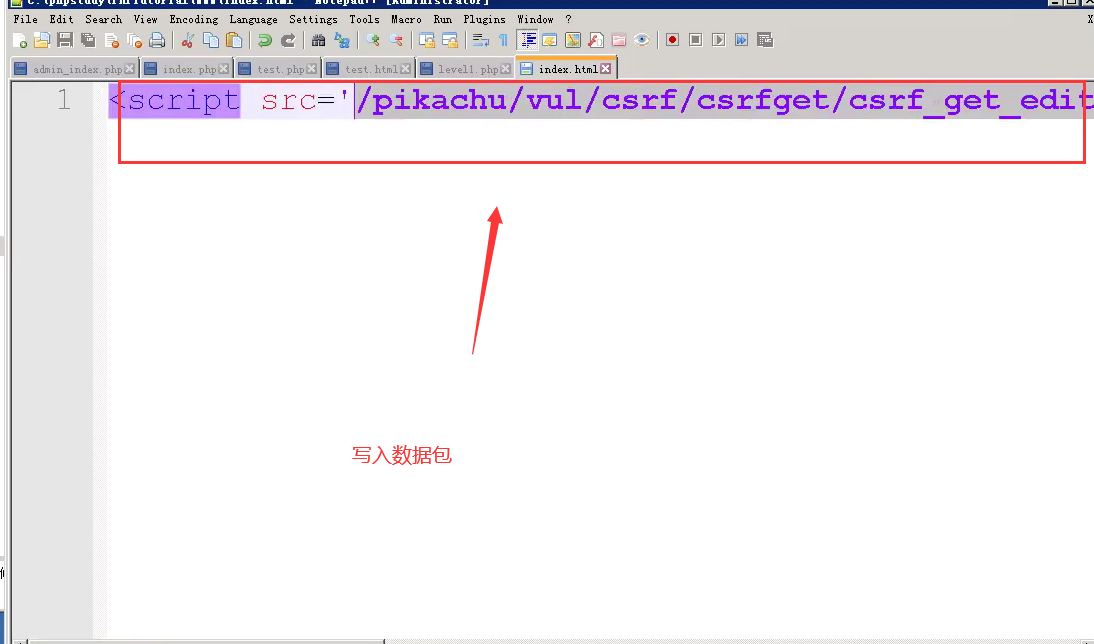Copy the selection to clipboard
The height and width of the screenshot is (644, 1094).
tap(211, 40)
